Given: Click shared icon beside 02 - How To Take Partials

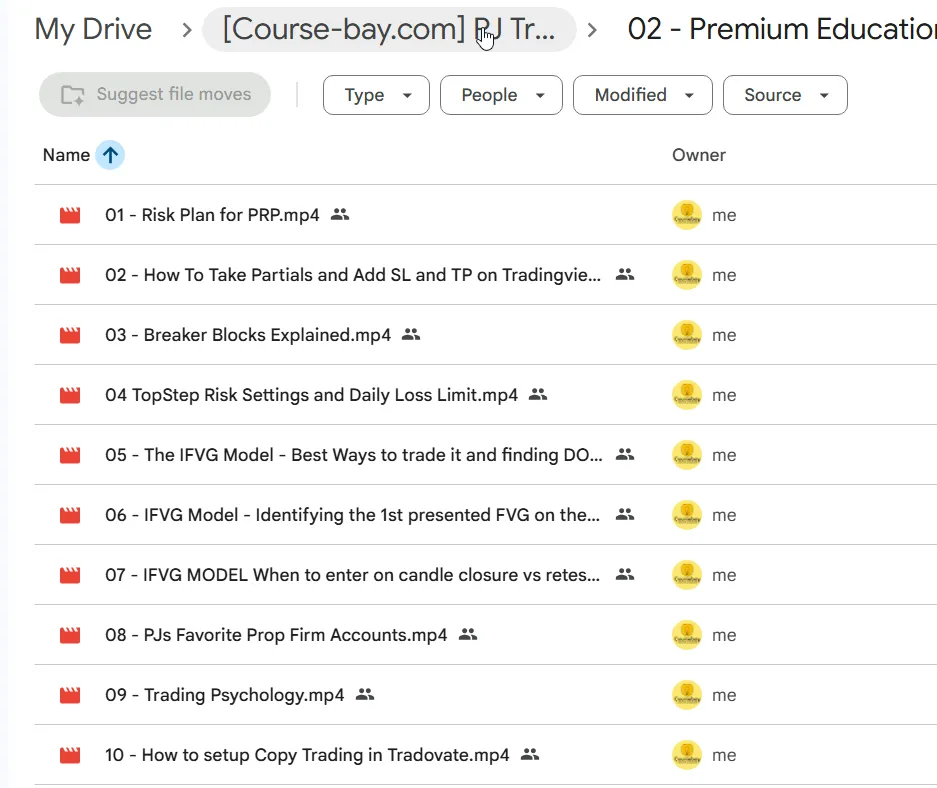Looking at the screenshot, I should pyautogui.click(x=625, y=274).
